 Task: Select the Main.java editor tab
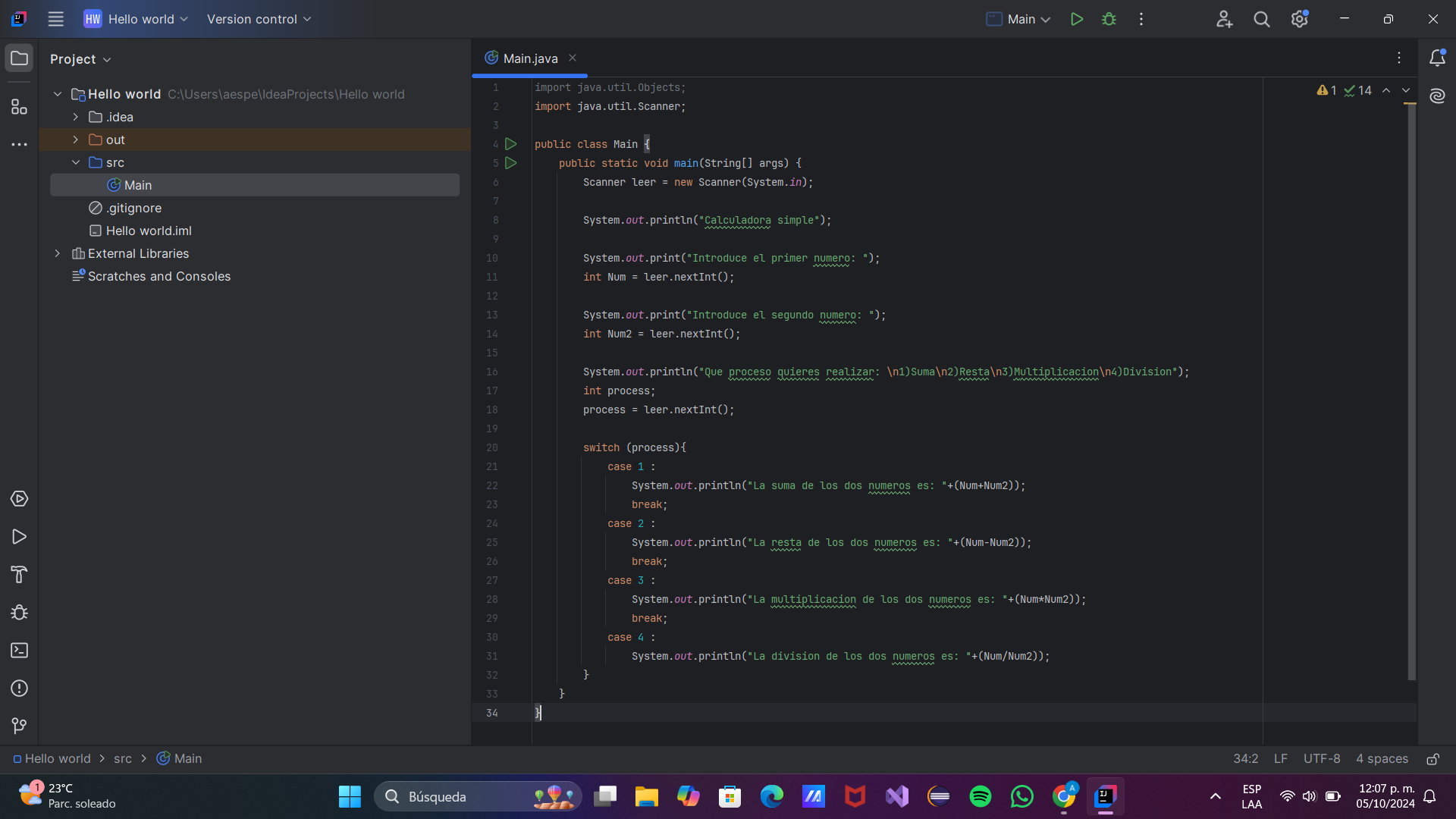click(529, 58)
